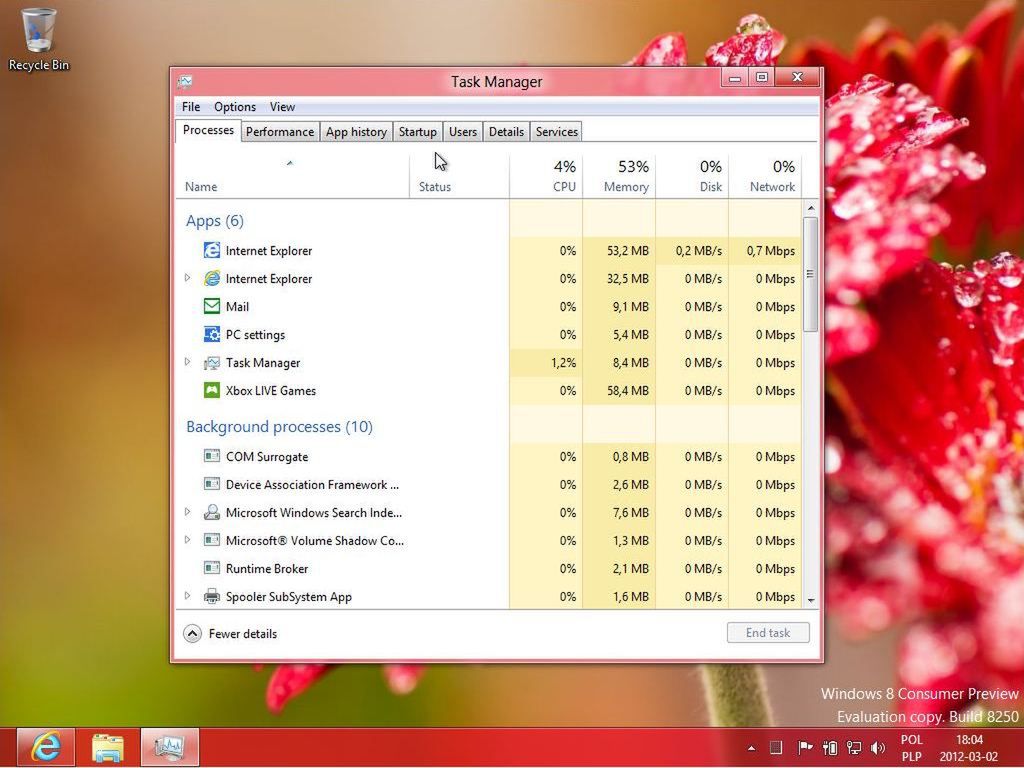Select the PC settings row text
This screenshot has width=1024, height=768.
point(255,334)
